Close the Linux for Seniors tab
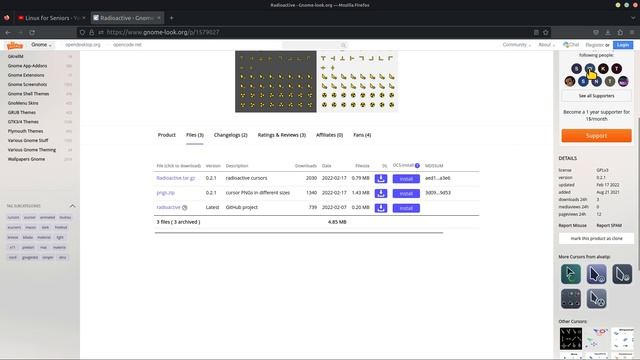Screen dimensions: 640x360 tap(84, 18)
